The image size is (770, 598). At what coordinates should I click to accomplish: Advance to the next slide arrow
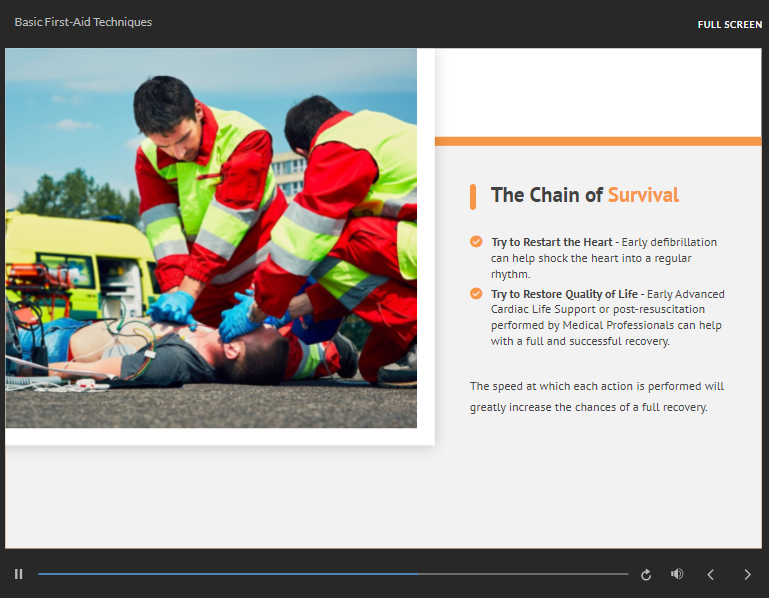point(747,574)
